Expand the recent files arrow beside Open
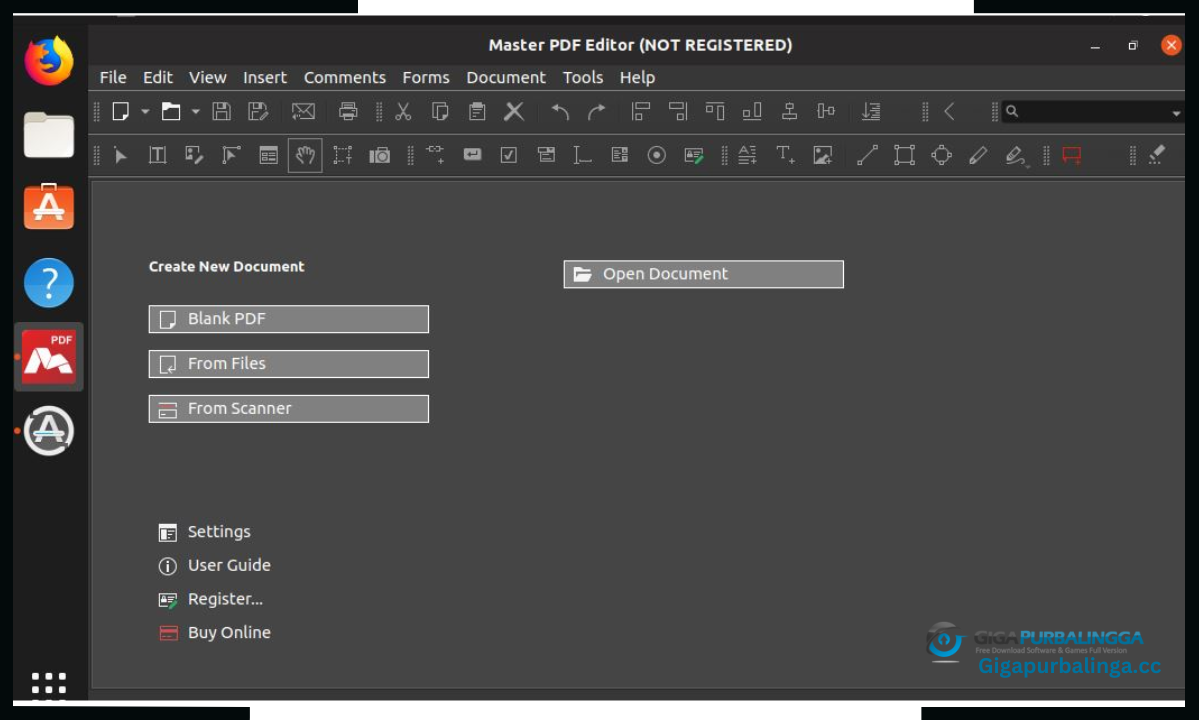The height and width of the screenshot is (720, 1200). tap(196, 112)
